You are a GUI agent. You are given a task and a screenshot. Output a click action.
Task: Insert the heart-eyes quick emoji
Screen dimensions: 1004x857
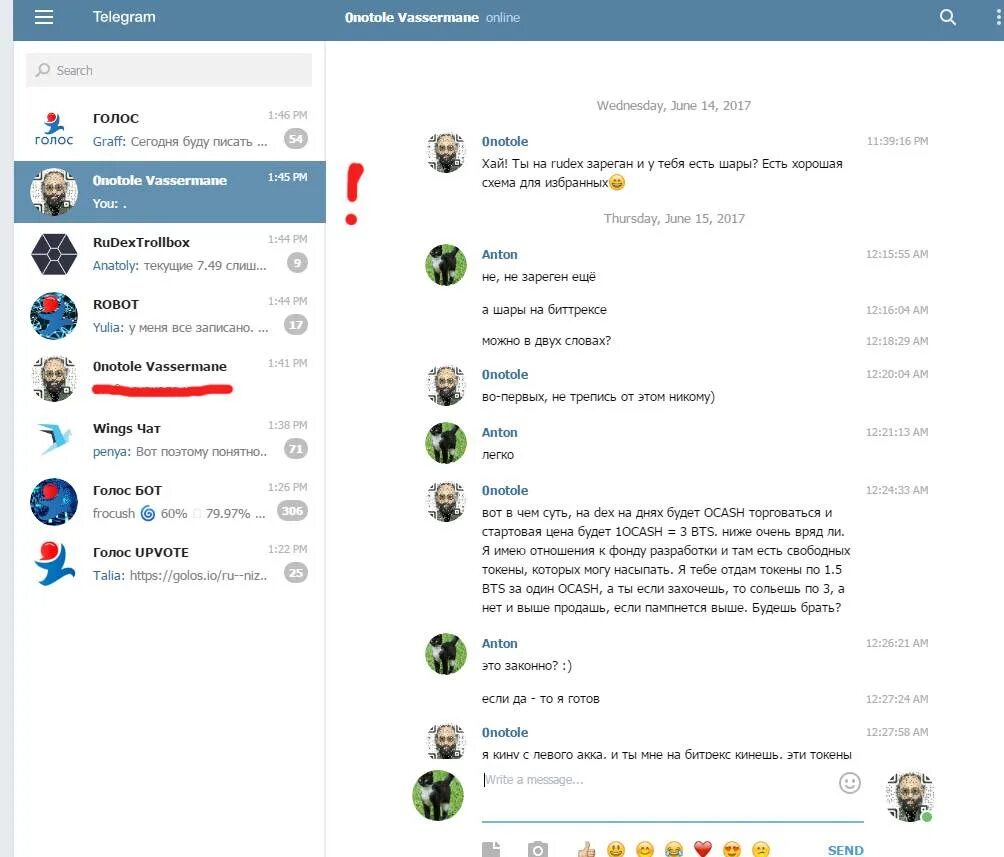coord(731,850)
